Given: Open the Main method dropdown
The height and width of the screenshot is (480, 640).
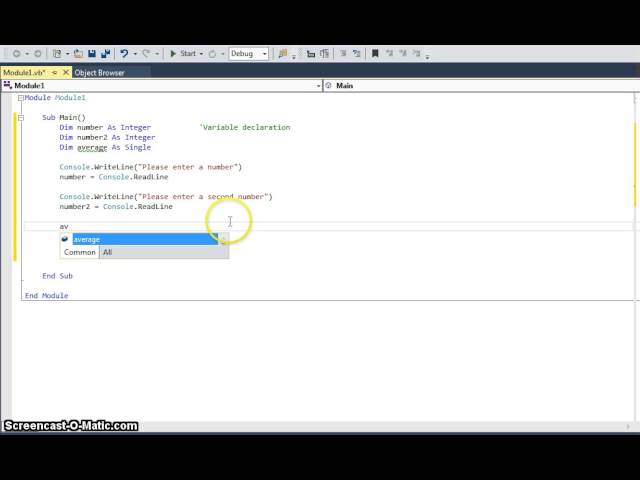Looking at the screenshot, I should (x=482, y=85).
